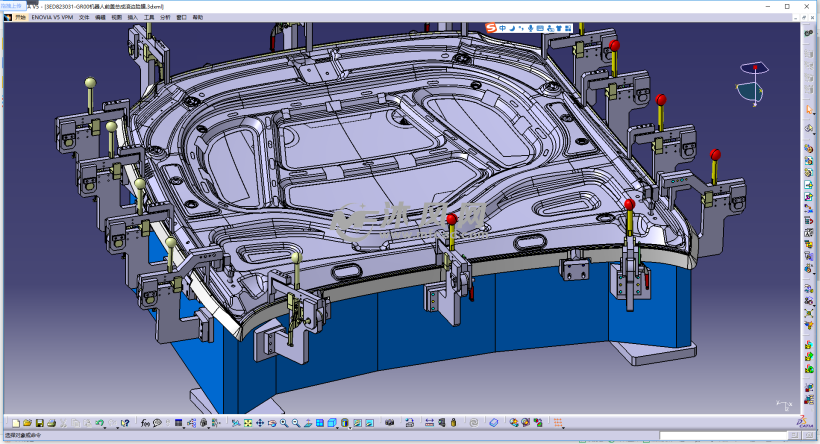Open the 视图 (View) menu
820x444 pixels.
click(x=117, y=17)
